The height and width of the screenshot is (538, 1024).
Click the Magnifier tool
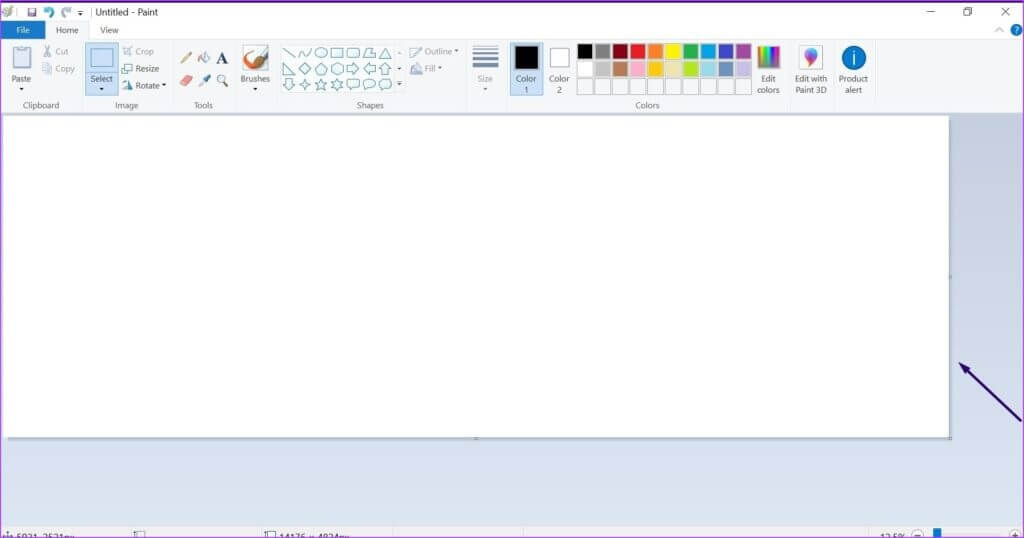[x=222, y=80]
